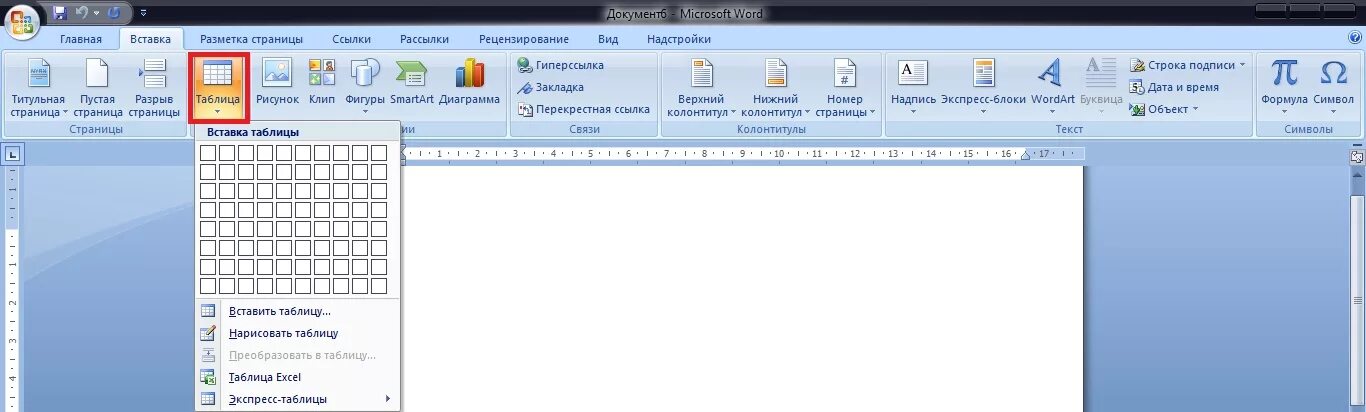Screen dimensions: 1366x412
Task: Select the Вставка ribbon tab
Action: (150, 39)
